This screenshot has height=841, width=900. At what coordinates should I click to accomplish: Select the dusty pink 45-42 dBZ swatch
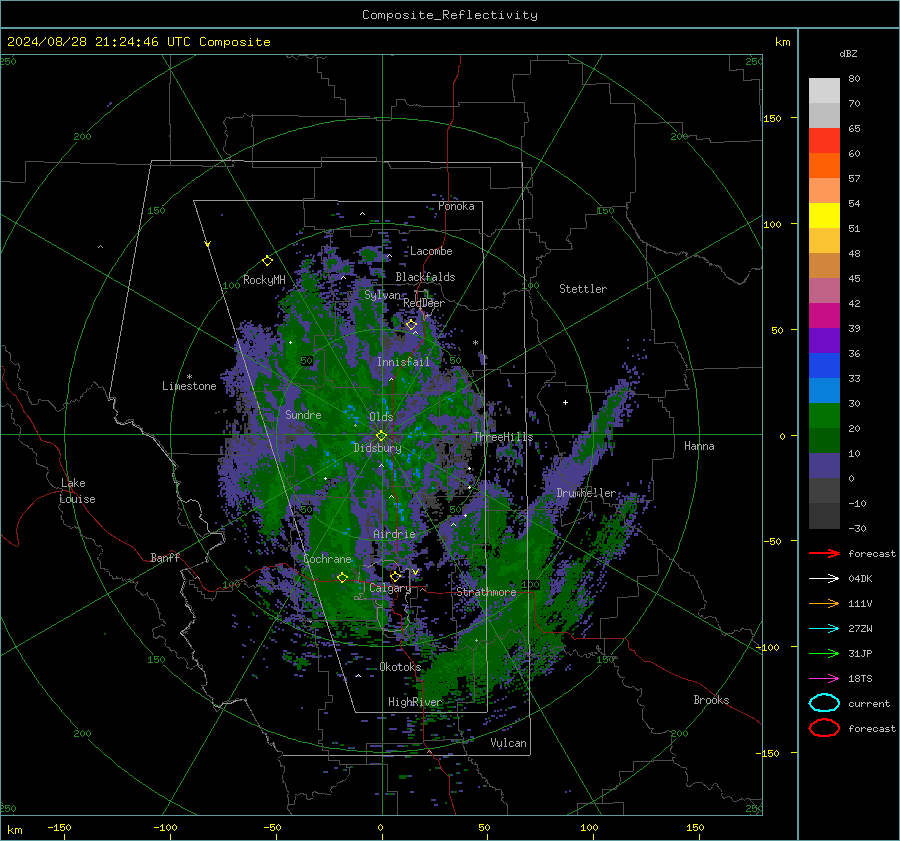pyautogui.click(x=824, y=290)
